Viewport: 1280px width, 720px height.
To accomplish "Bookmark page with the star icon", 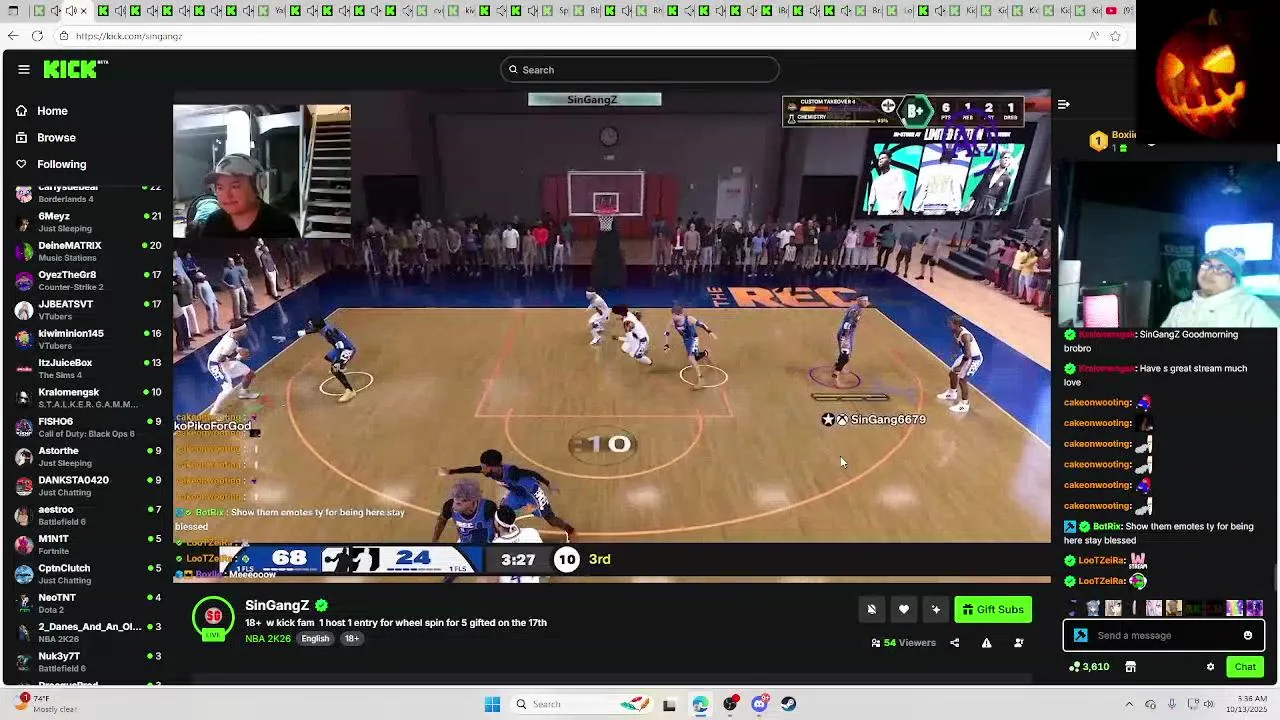I will click(1115, 36).
